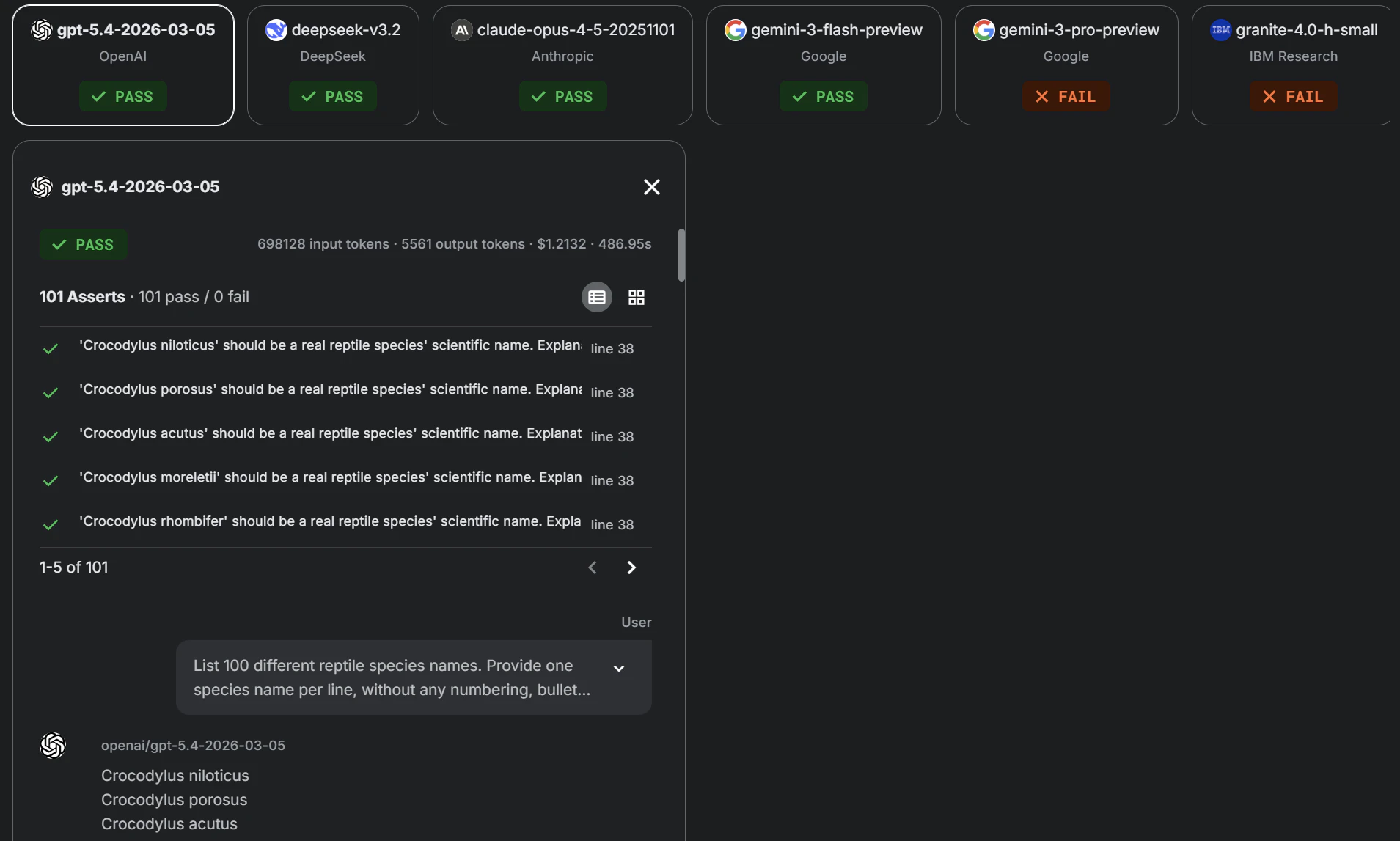
Task: Click the green check on 'Crocodylus niloticus' row
Action: [x=51, y=349]
